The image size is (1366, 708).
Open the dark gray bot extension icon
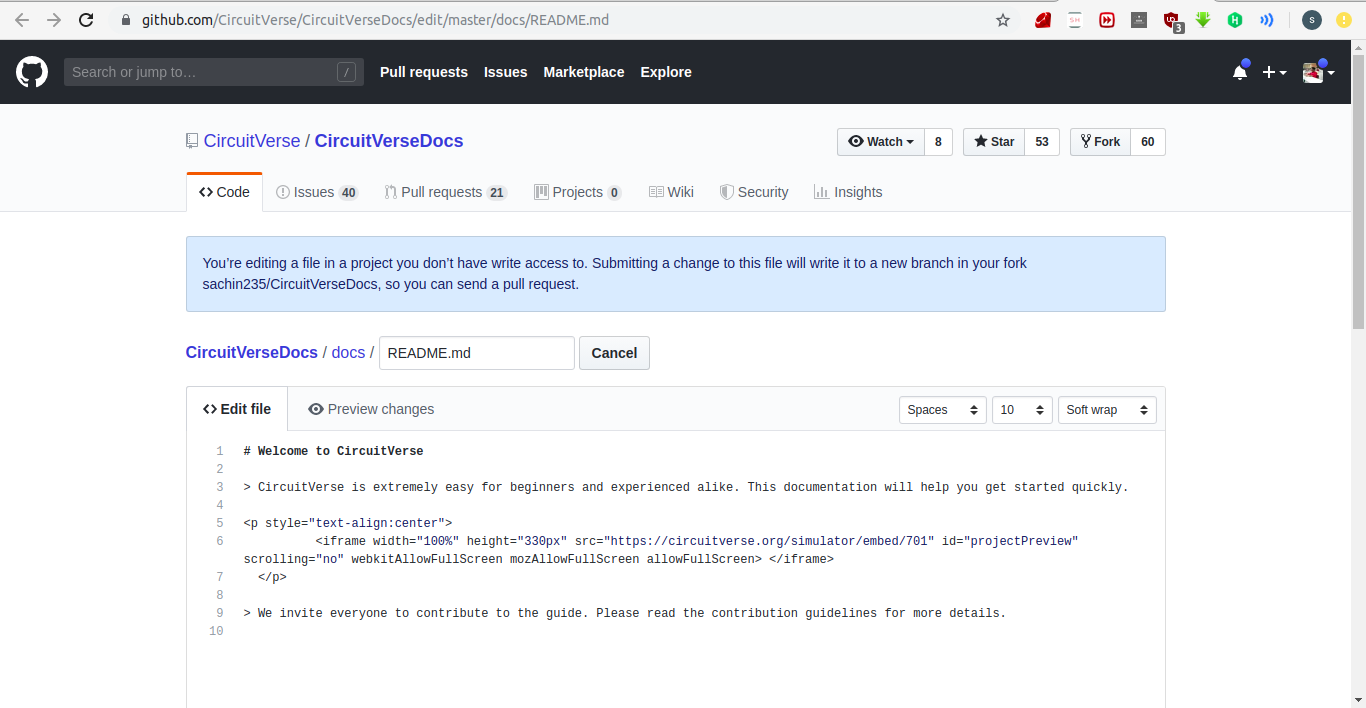pos(1139,20)
